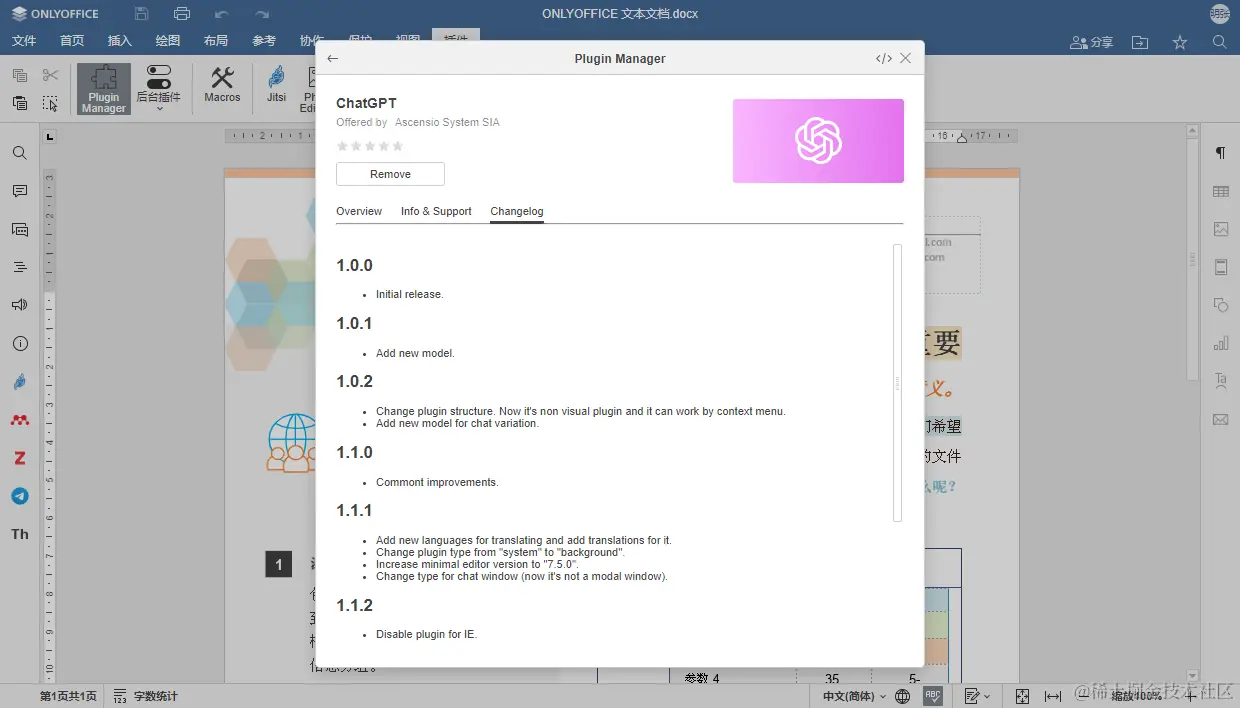Click the page indicator 第1页共1页

click(68, 696)
